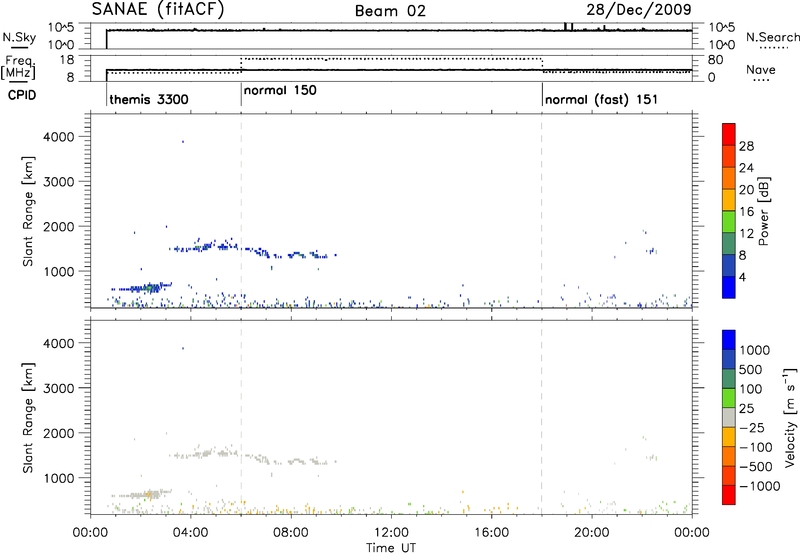
Task: Click the -1000 value on Velocity colorbar
Action: click(x=760, y=486)
